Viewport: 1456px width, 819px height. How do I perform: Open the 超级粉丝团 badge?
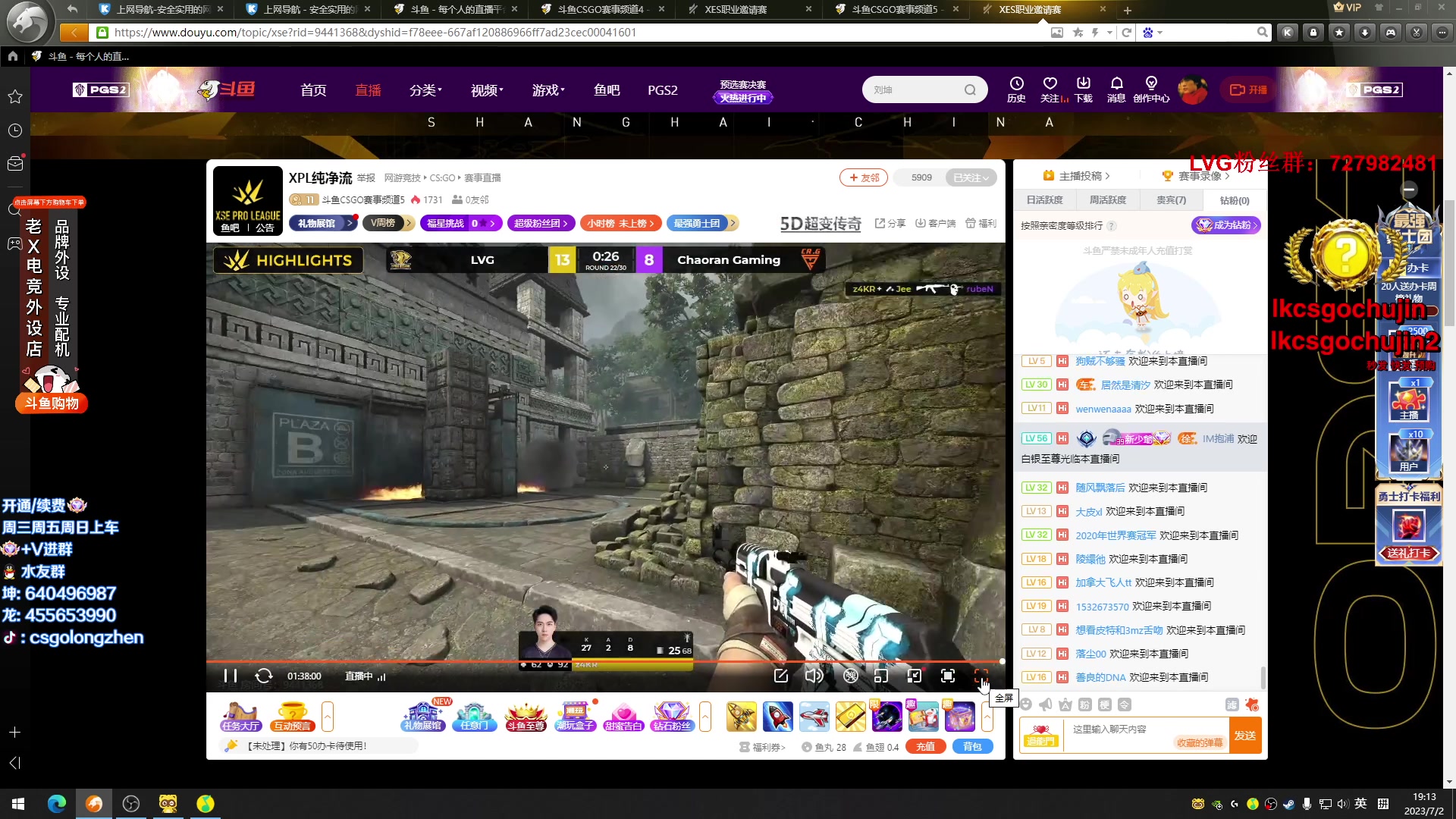point(539,223)
